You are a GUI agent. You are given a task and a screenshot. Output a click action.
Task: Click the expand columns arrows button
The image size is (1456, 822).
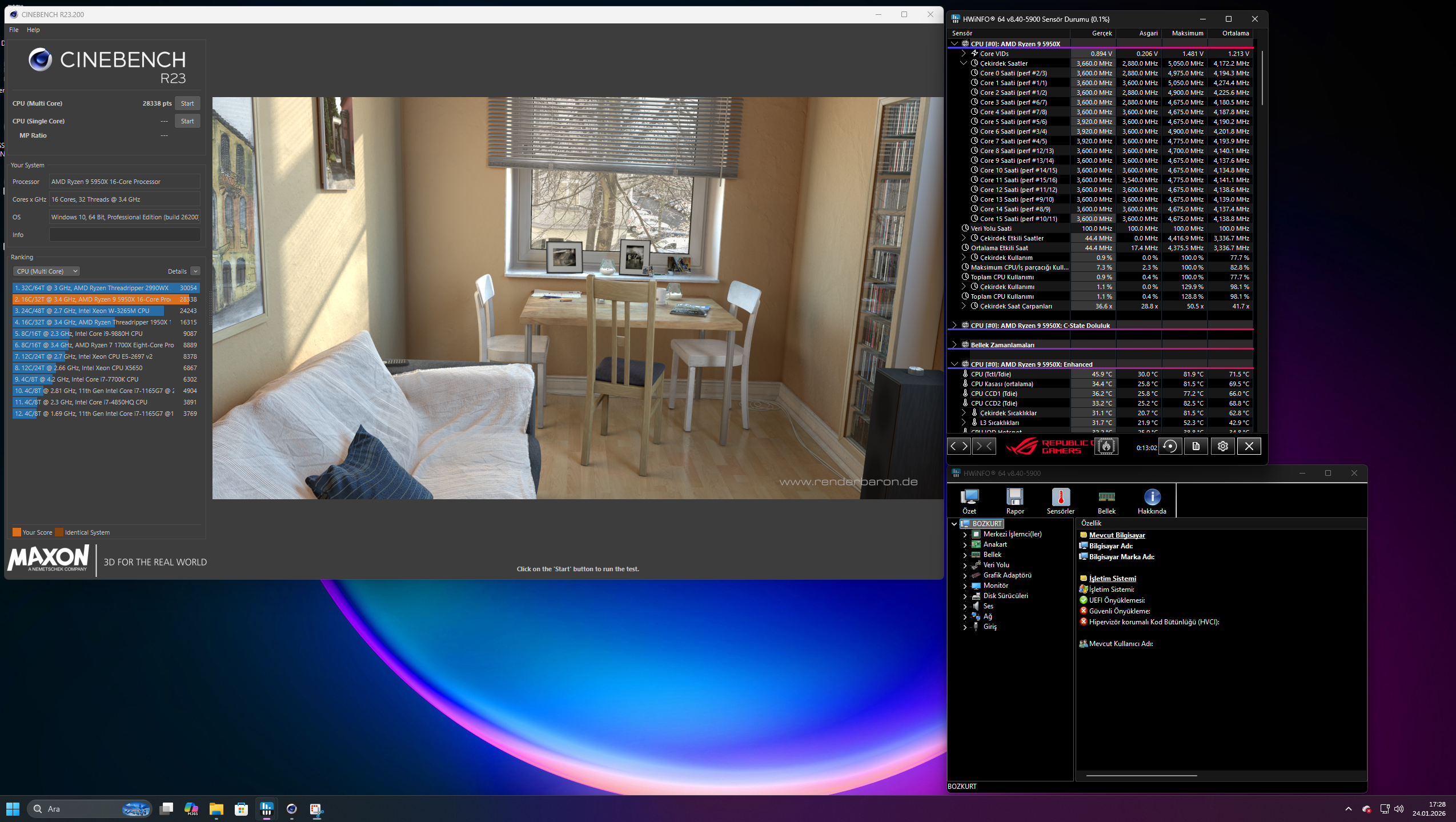pyautogui.click(x=958, y=446)
